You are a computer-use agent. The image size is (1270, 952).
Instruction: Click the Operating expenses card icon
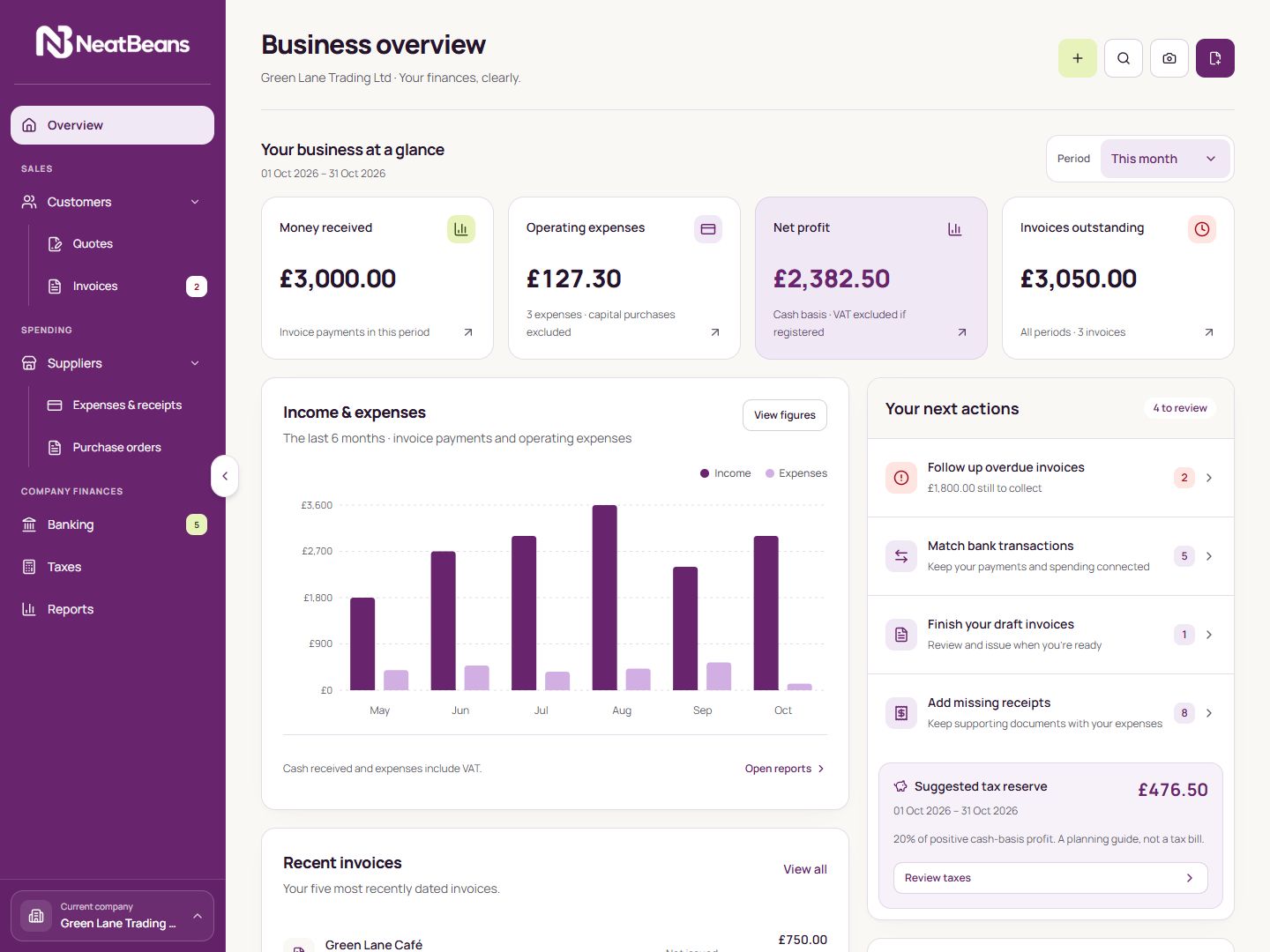click(708, 229)
